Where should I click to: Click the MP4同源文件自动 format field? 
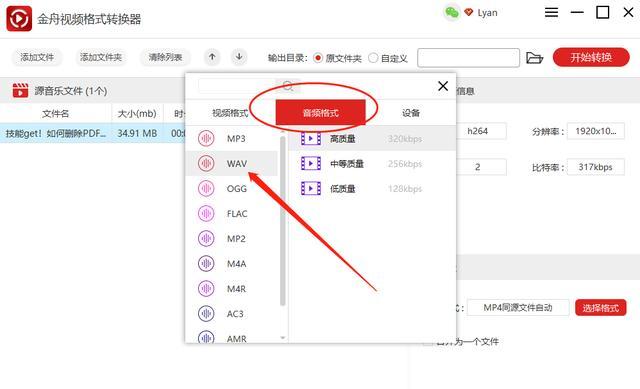pyautogui.click(x=518, y=308)
